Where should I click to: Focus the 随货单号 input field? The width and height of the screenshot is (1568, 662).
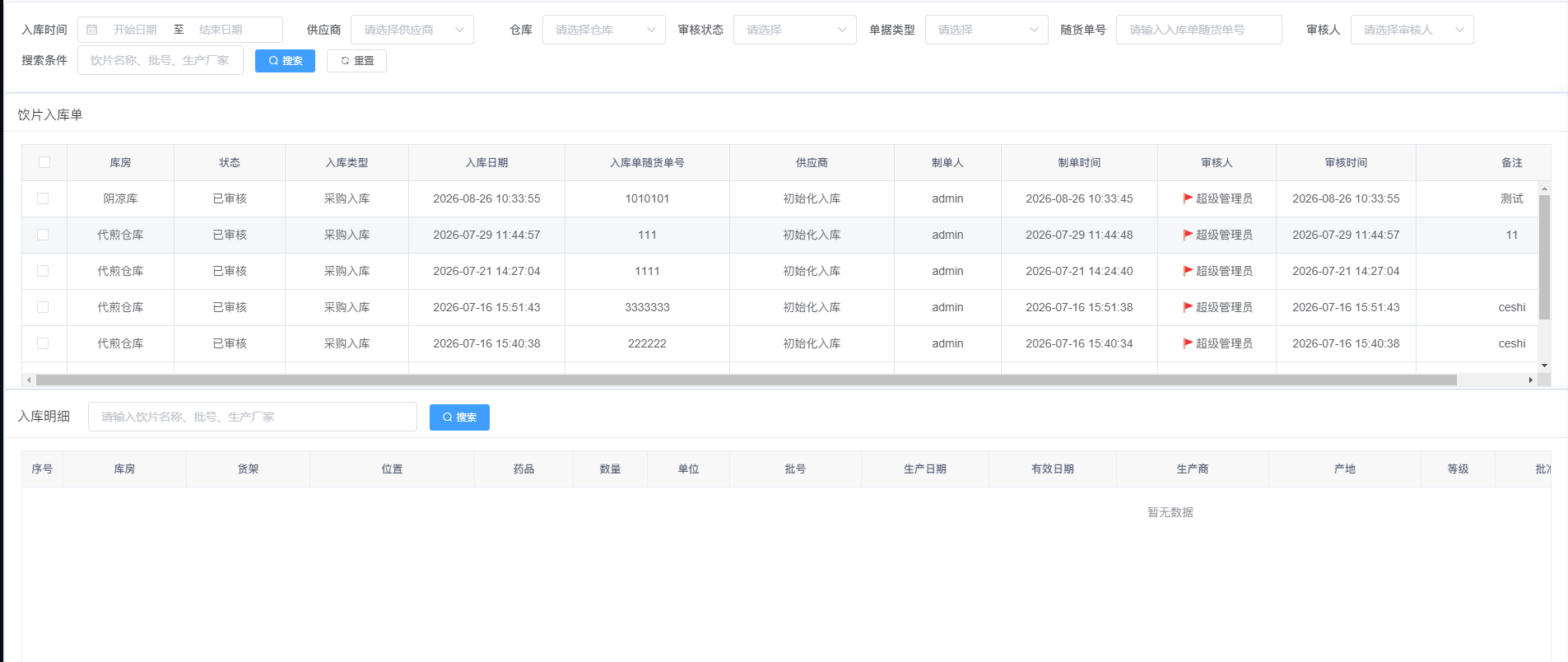click(x=1199, y=30)
